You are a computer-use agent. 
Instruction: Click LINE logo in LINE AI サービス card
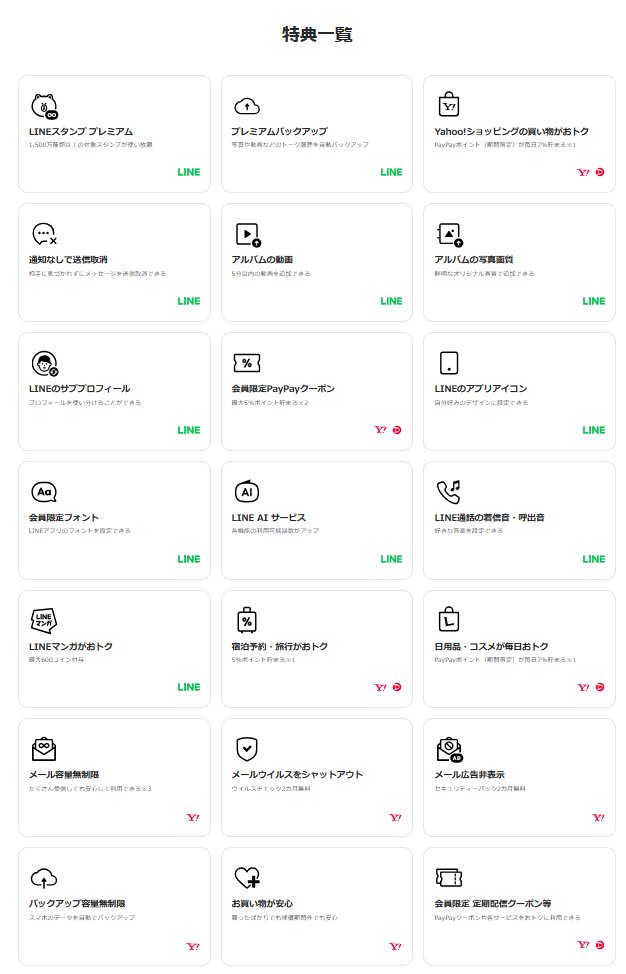pyautogui.click(x=391, y=559)
